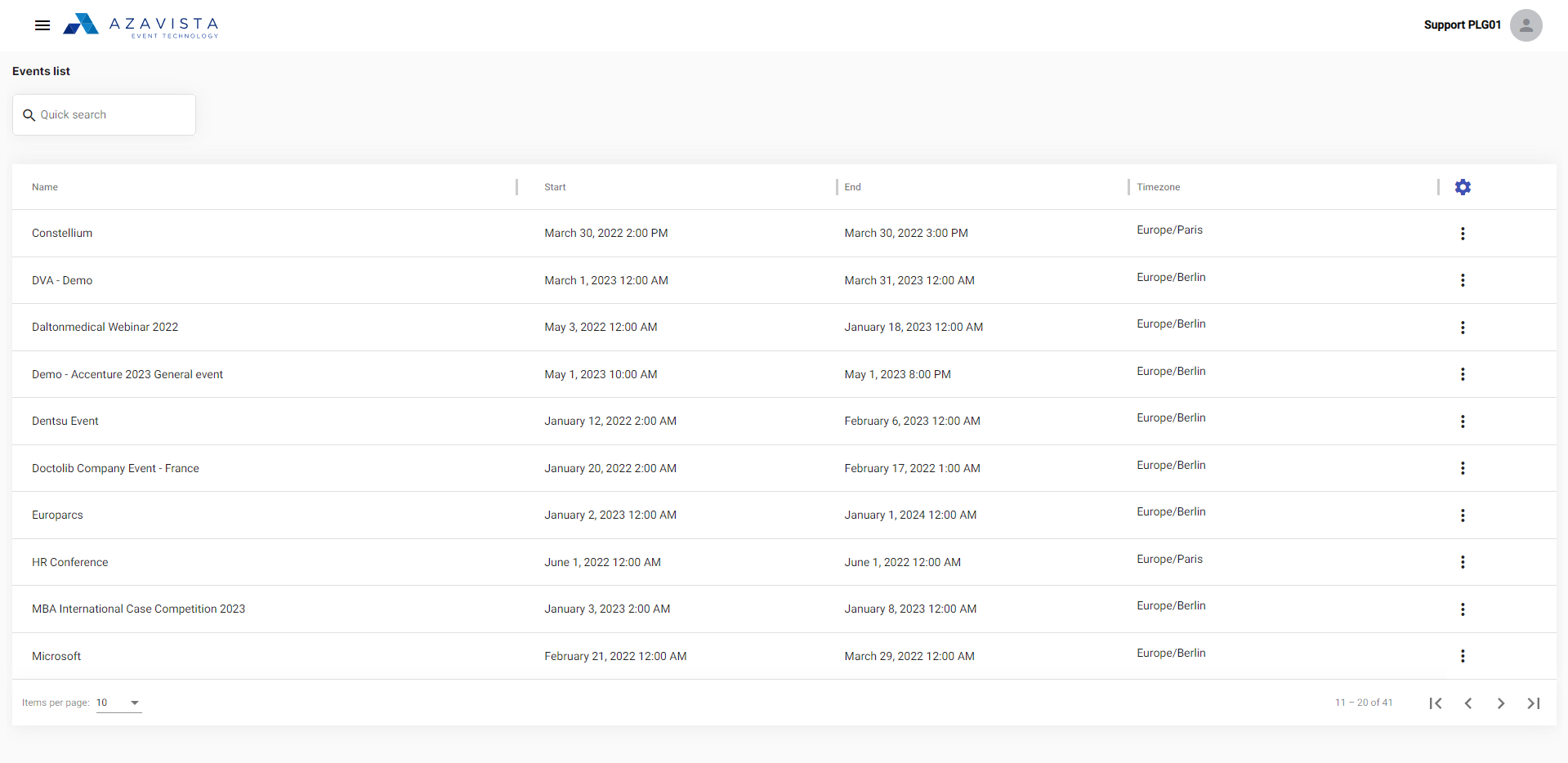The width and height of the screenshot is (1568, 763).
Task: Go to the next page of events
Action: click(1501, 703)
